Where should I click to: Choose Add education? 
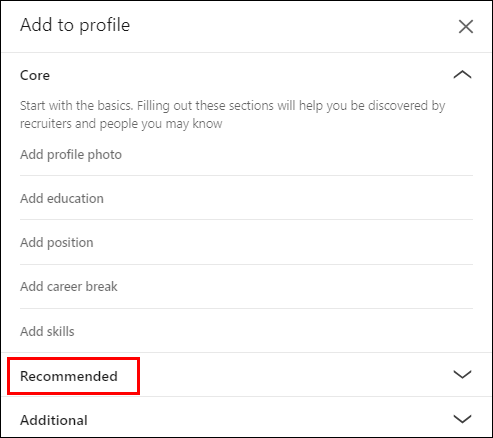click(246, 198)
